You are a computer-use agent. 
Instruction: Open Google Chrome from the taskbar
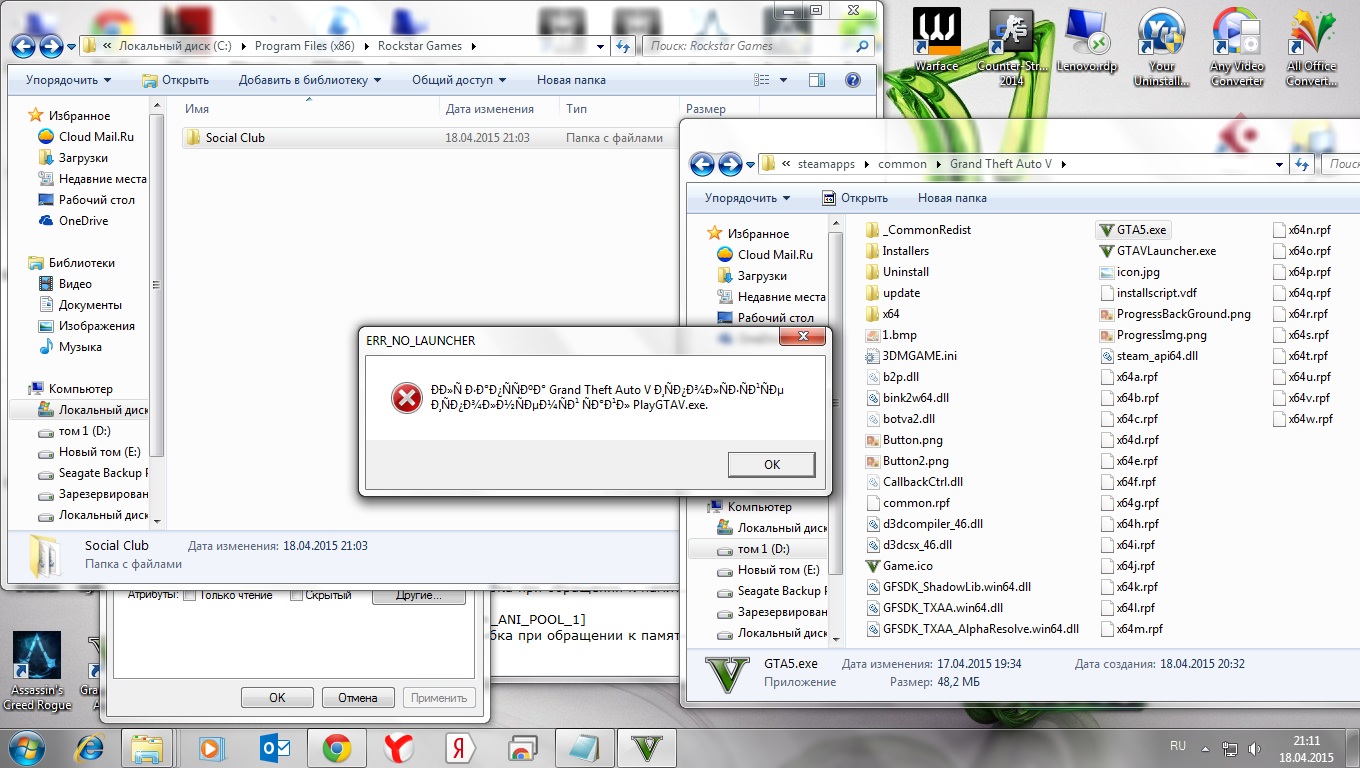coord(336,747)
